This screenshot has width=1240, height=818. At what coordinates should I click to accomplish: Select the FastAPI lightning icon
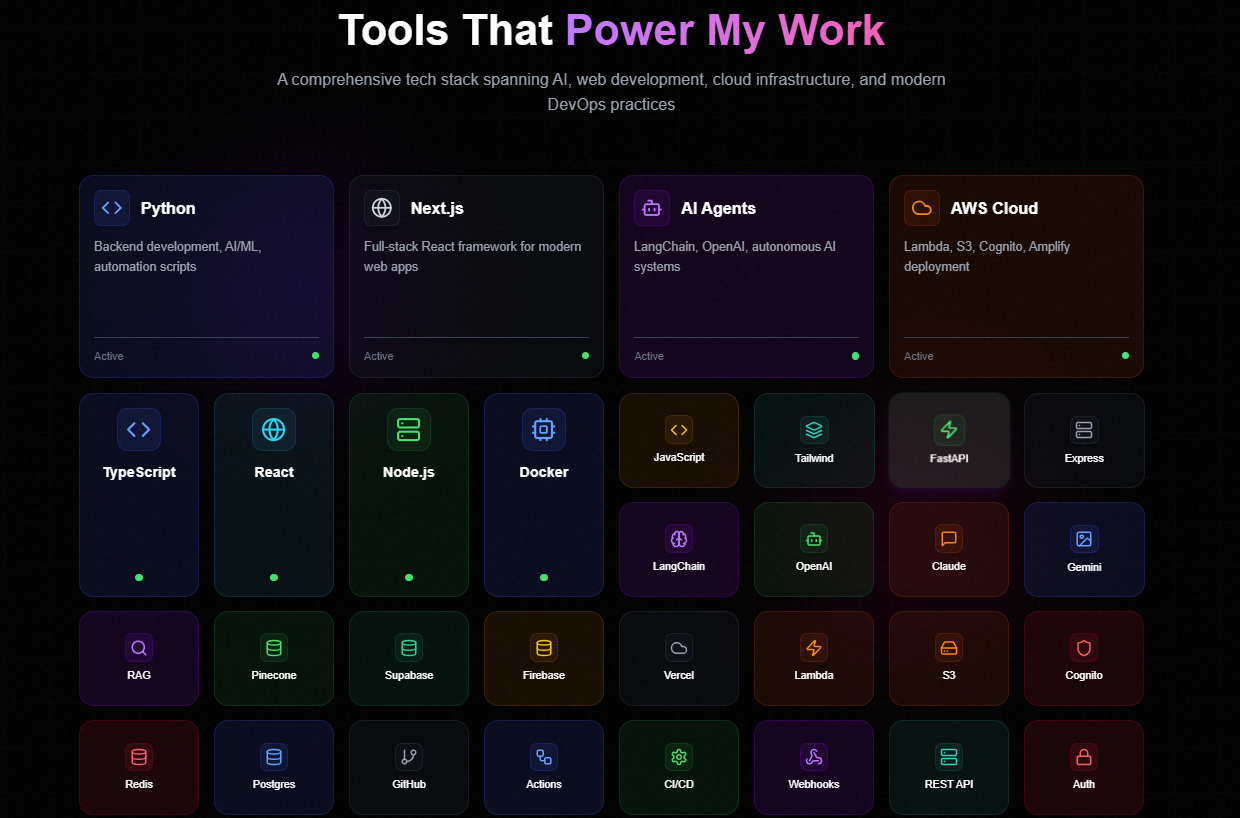point(948,429)
